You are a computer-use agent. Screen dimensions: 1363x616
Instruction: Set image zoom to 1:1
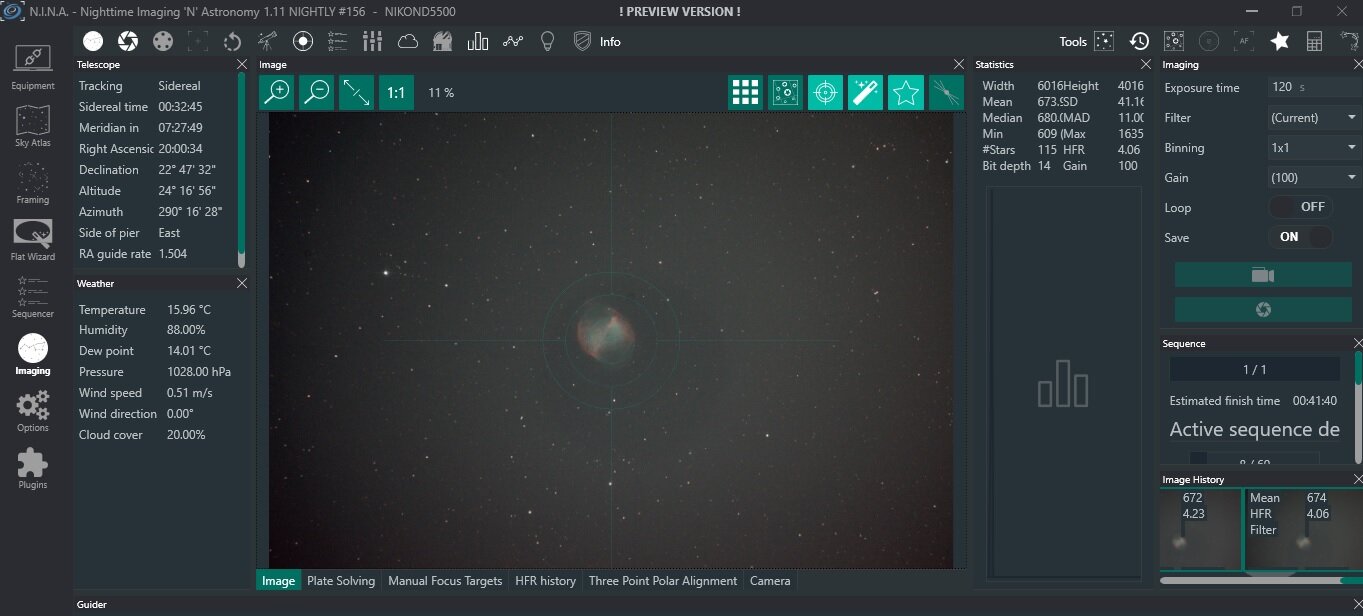396,92
